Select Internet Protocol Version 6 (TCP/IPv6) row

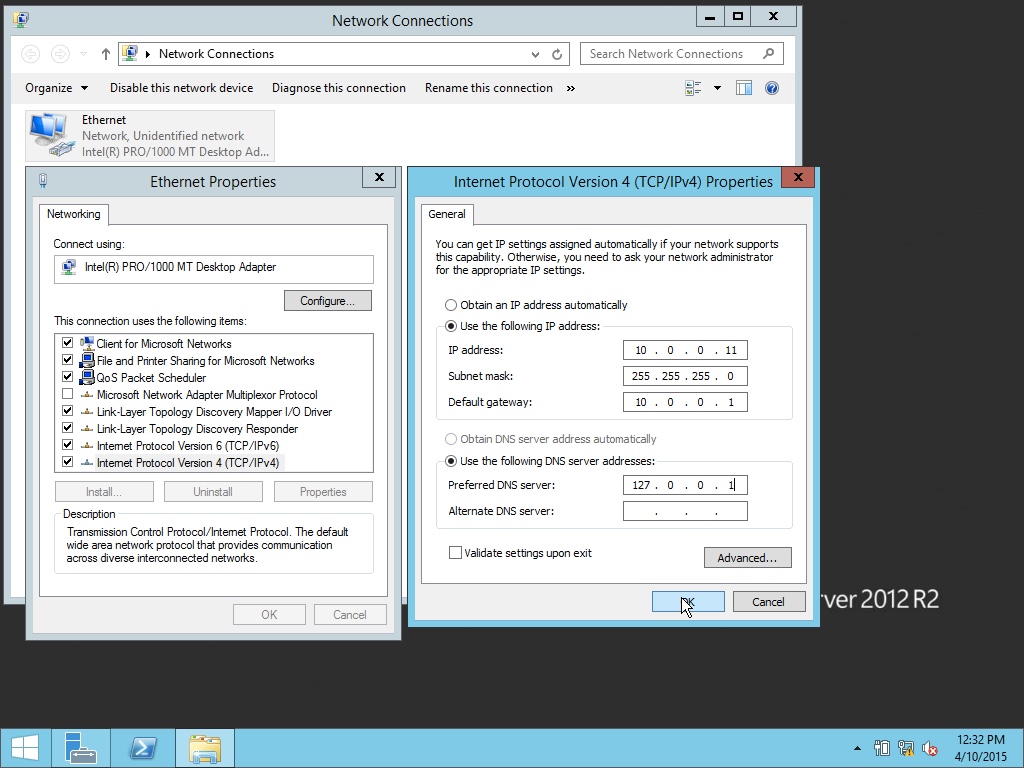[188, 445]
